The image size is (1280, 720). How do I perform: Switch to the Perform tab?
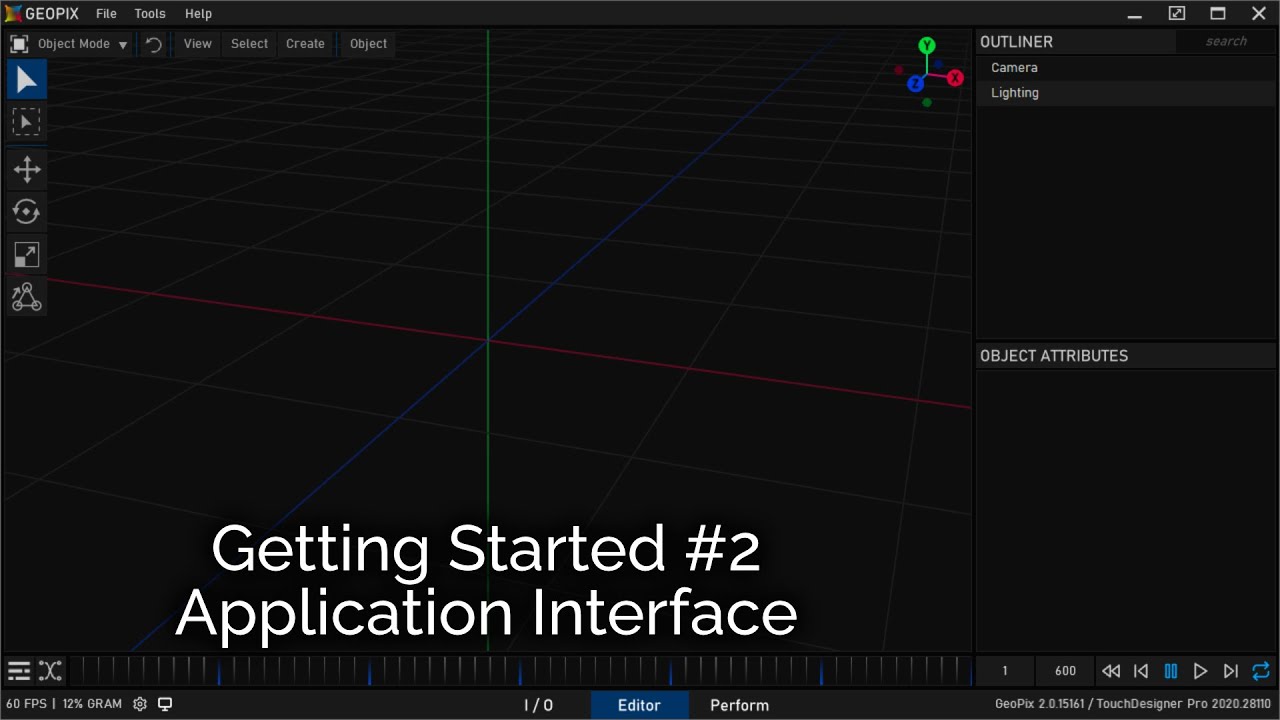click(x=739, y=705)
